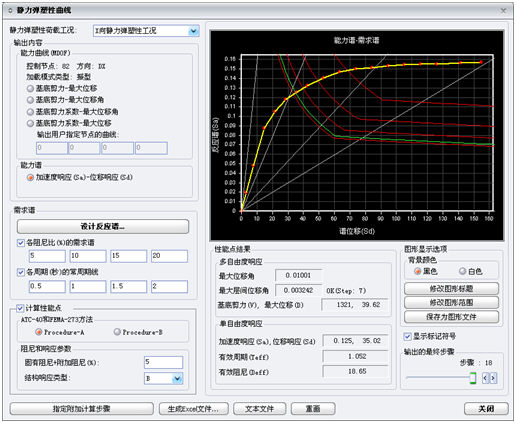Click the 固有阻尼+附加阻尼 input field
516x423 pixels.
tap(164, 362)
